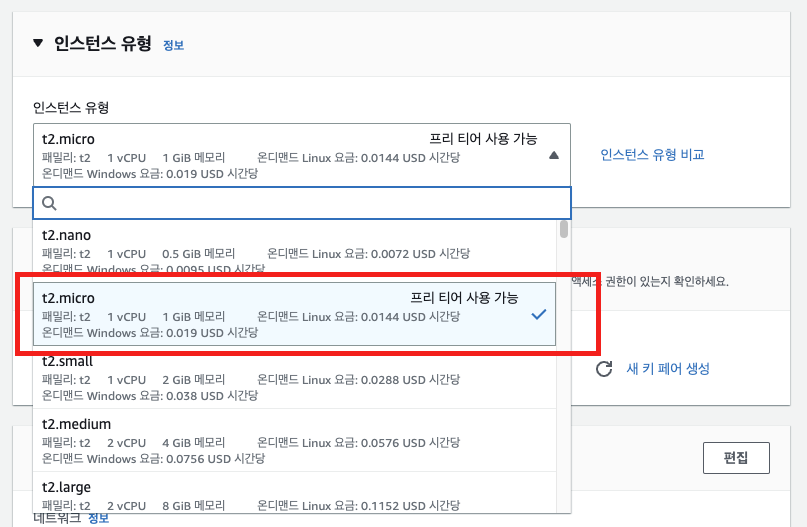Click the checkmark on t2.micro row
The height and width of the screenshot is (527, 807).
click(x=538, y=314)
